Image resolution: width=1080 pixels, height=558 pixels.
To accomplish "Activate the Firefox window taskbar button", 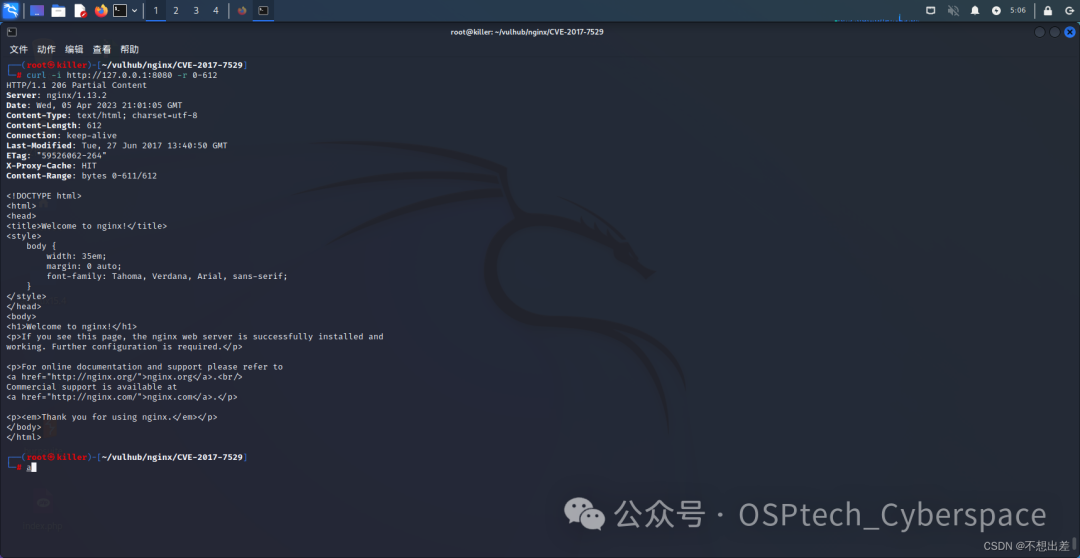I will (242, 10).
